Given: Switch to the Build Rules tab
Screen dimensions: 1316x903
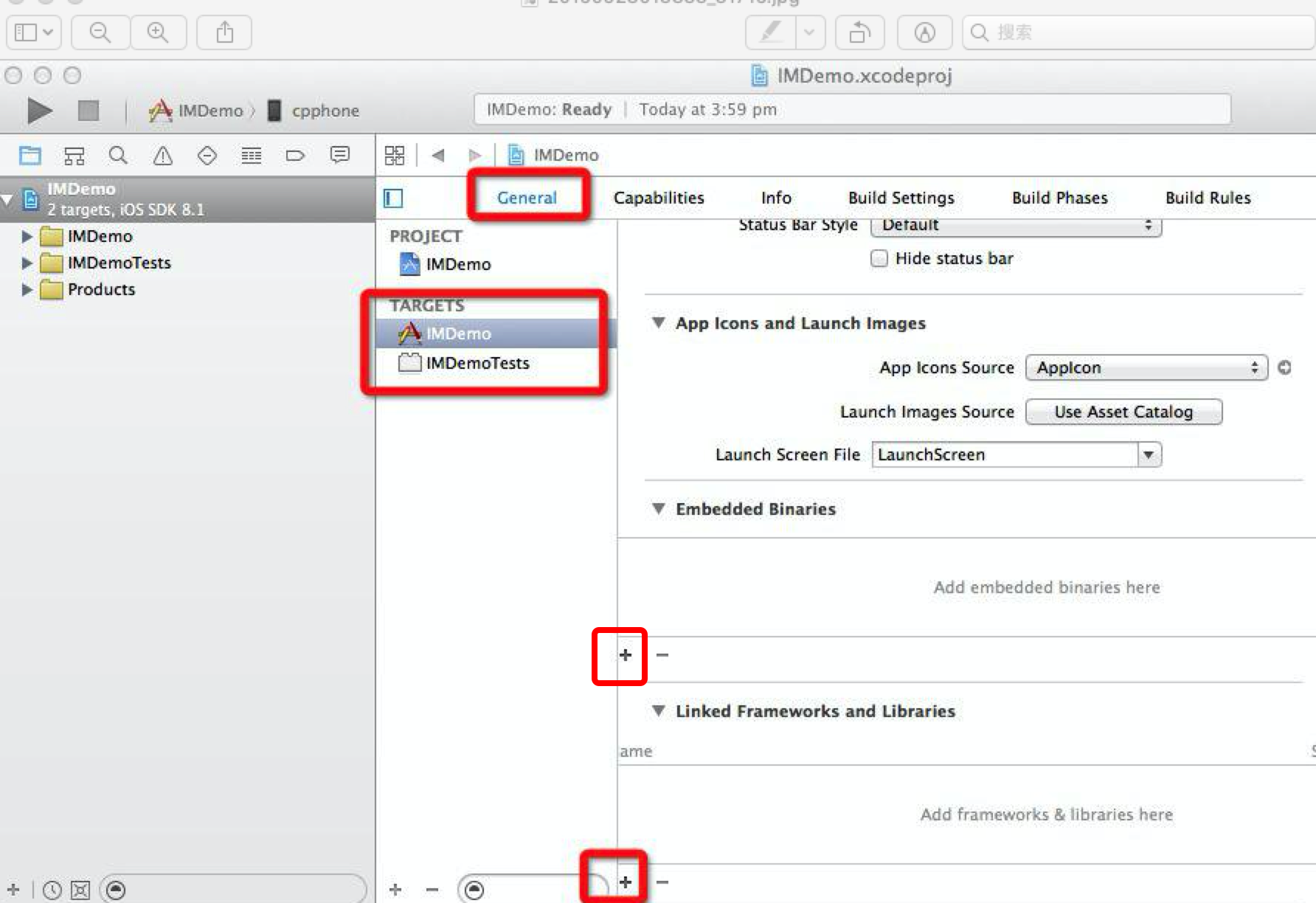Looking at the screenshot, I should pos(1208,198).
